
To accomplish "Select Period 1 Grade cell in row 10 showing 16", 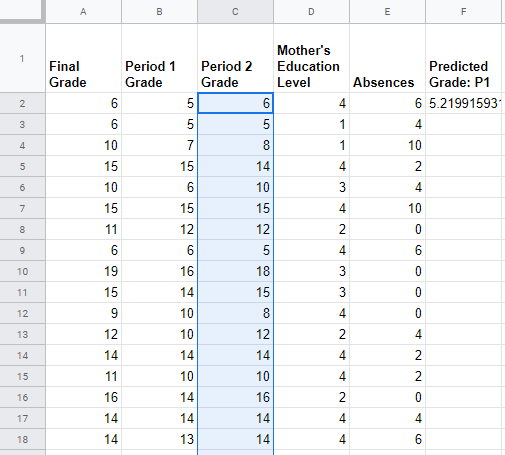I will (160, 271).
